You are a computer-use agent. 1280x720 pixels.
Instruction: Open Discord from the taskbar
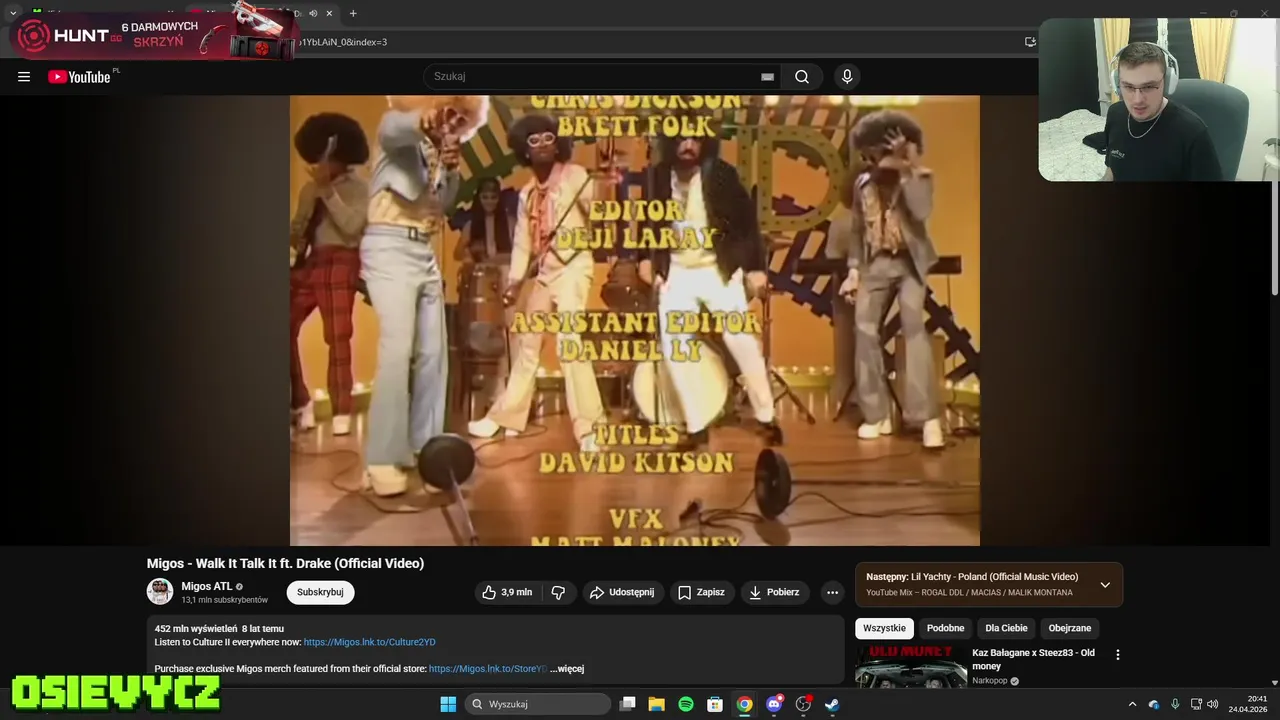[774, 704]
